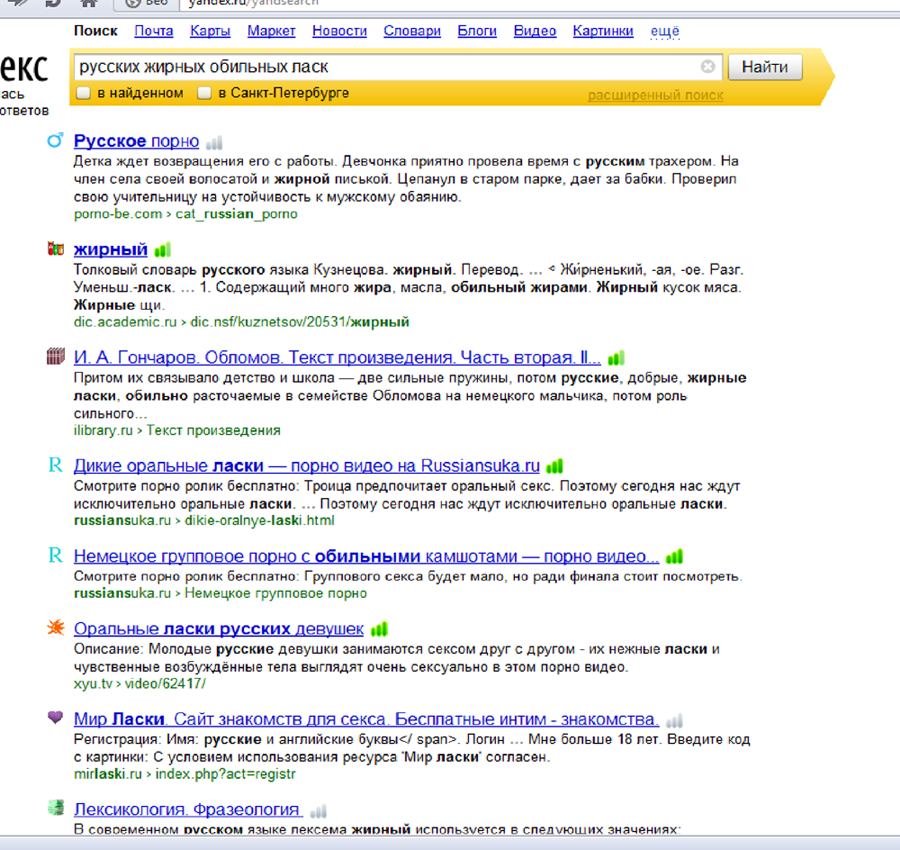The width and height of the screenshot is (900, 850).
Task: Click green rating bars after Гончаров Обломов title
Action: 616,358
